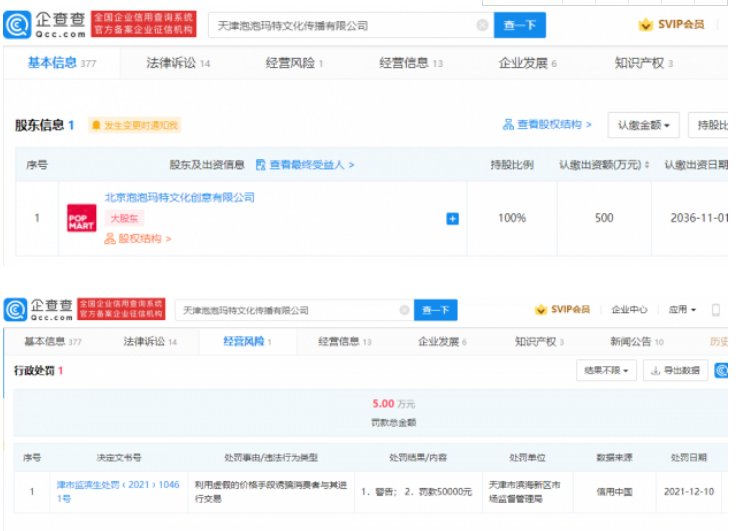
Task: Click the 天津市滨海新区市场监督管理局 cell
Action: coord(527,491)
